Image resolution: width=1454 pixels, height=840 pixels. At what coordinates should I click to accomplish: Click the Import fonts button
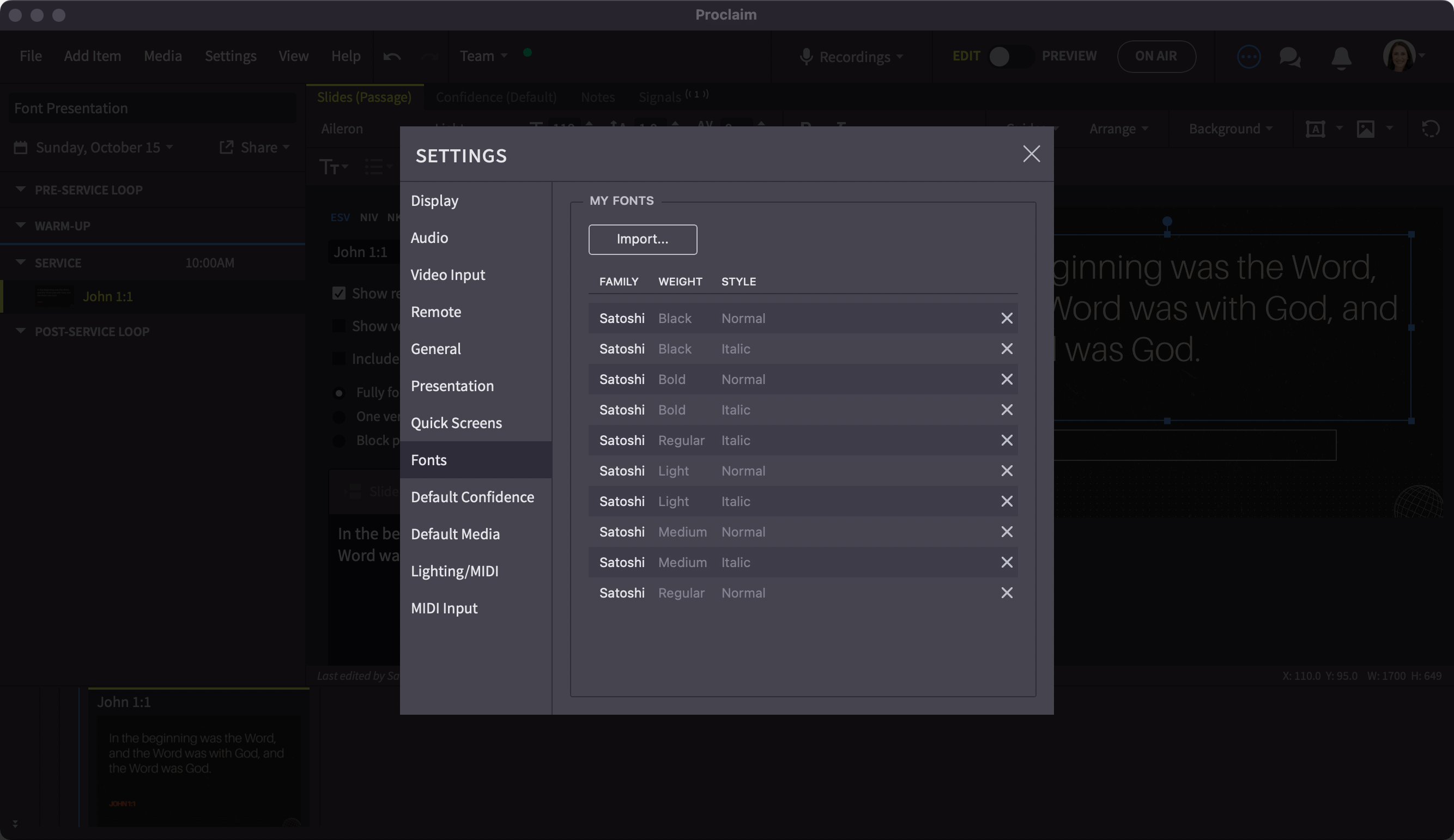click(642, 240)
